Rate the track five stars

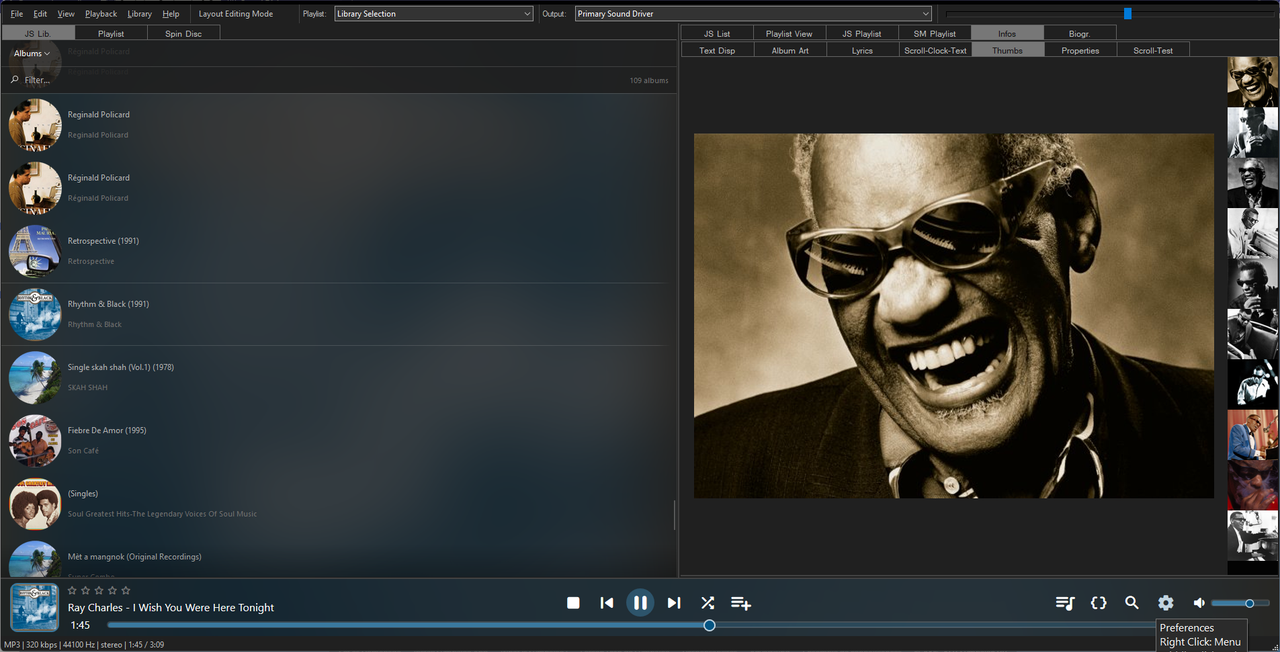click(126, 590)
